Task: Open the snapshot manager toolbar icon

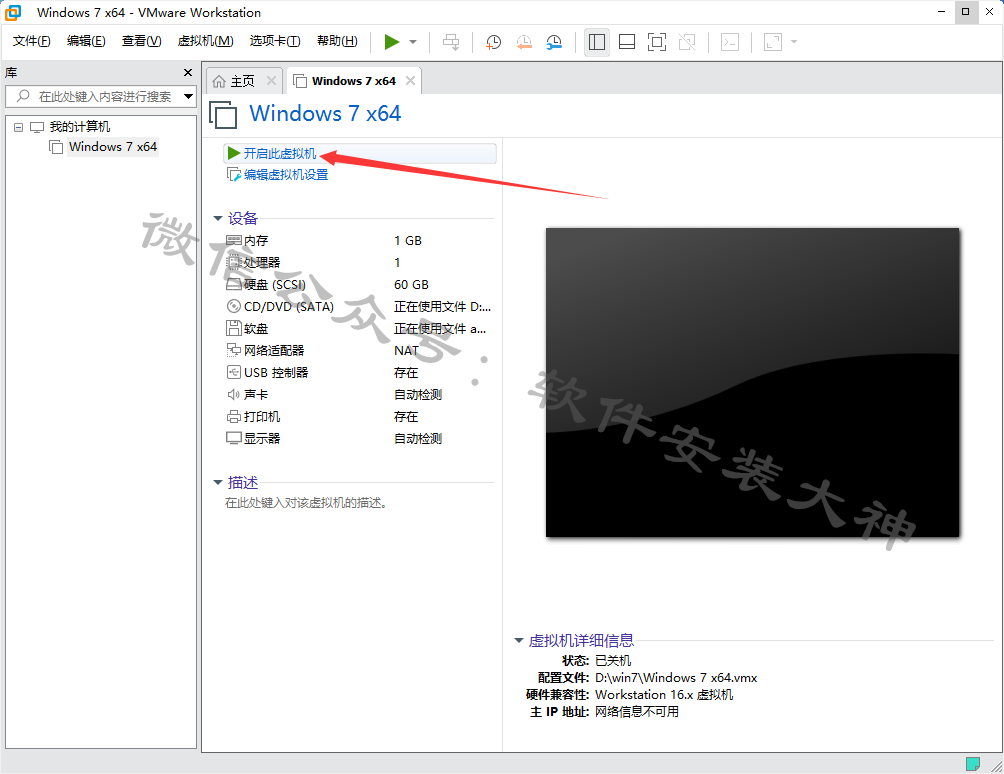Action: click(x=554, y=42)
